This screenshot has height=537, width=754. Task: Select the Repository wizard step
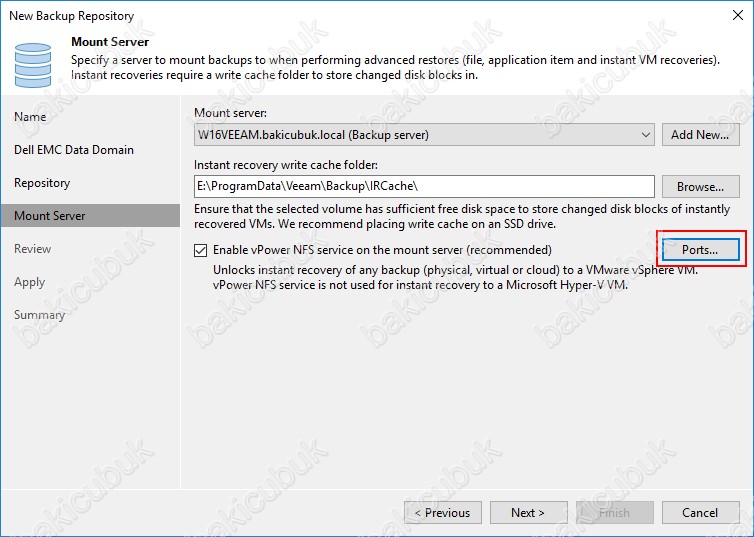coord(42,183)
